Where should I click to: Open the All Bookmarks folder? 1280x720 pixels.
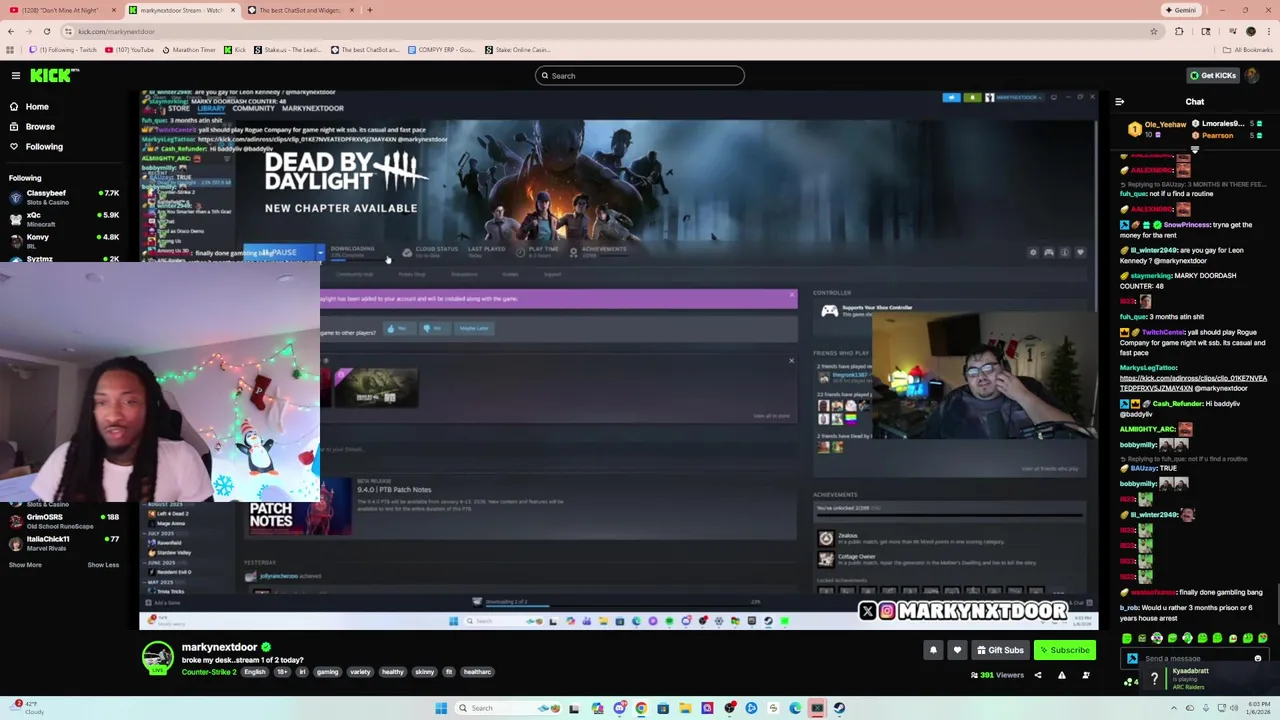click(1247, 50)
